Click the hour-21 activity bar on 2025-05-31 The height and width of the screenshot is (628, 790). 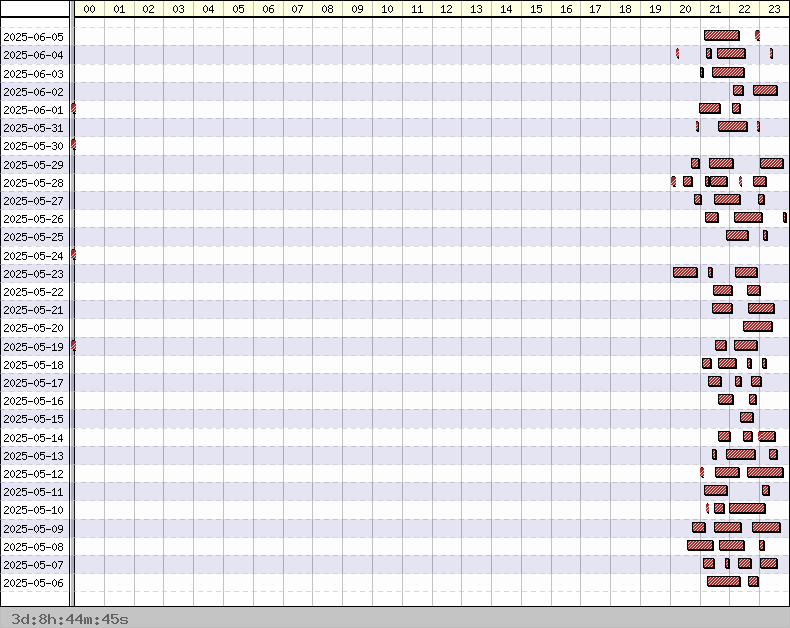[x=733, y=126]
